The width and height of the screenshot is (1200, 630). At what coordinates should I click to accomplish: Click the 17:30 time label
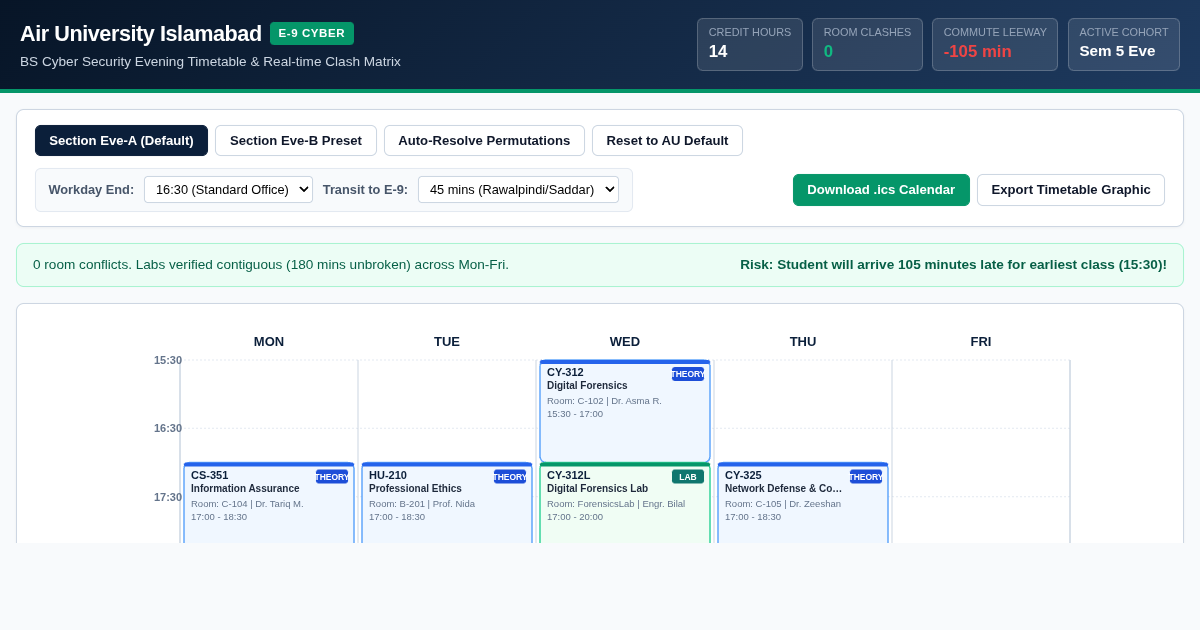pos(168,497)
